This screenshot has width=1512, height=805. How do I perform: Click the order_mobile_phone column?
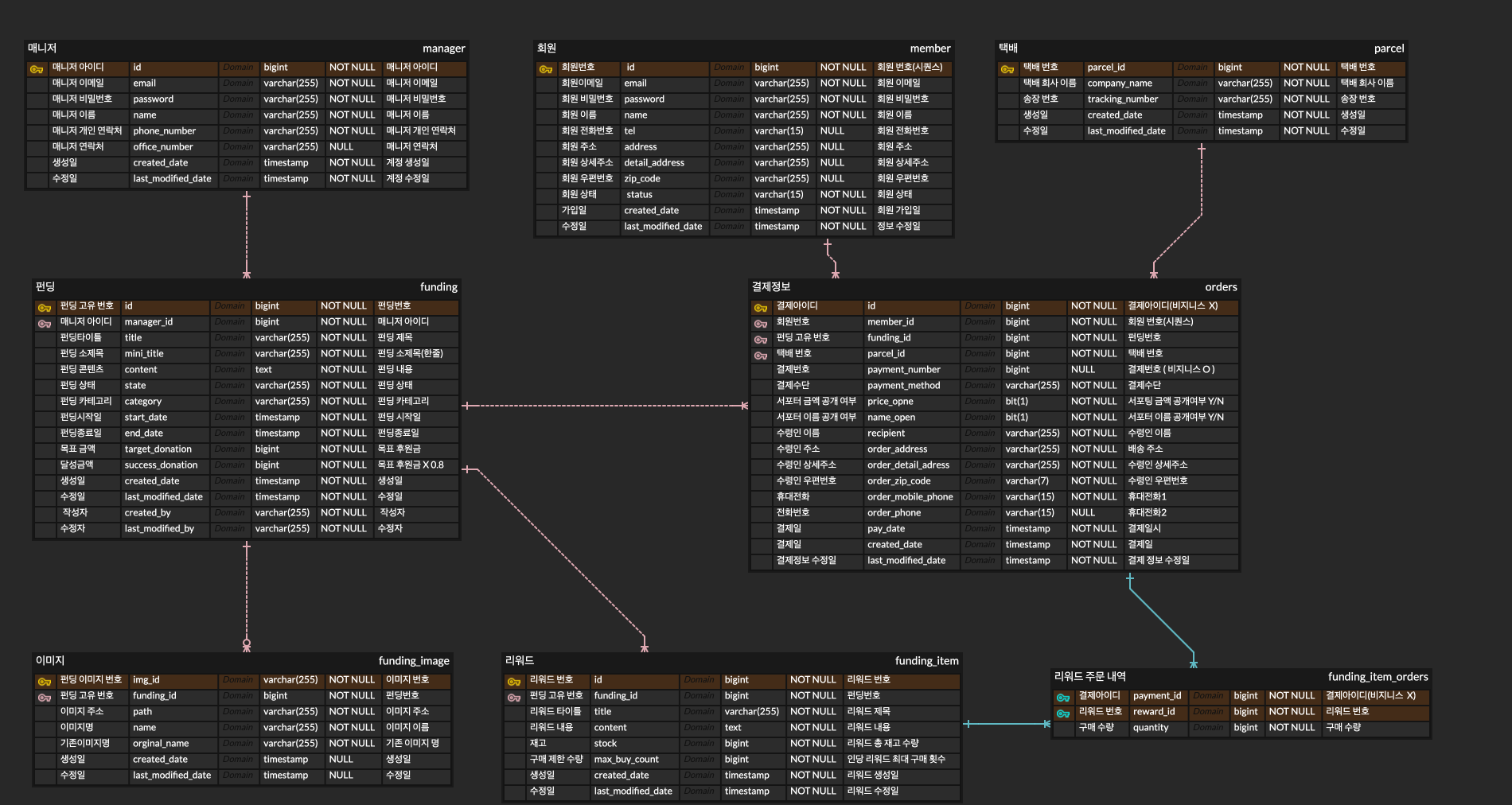click(910, 497)
